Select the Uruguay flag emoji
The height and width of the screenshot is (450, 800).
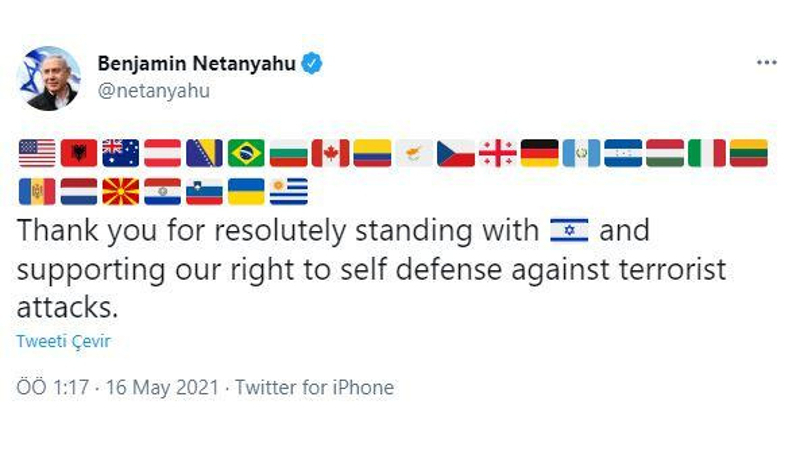[x=288, y=191]
